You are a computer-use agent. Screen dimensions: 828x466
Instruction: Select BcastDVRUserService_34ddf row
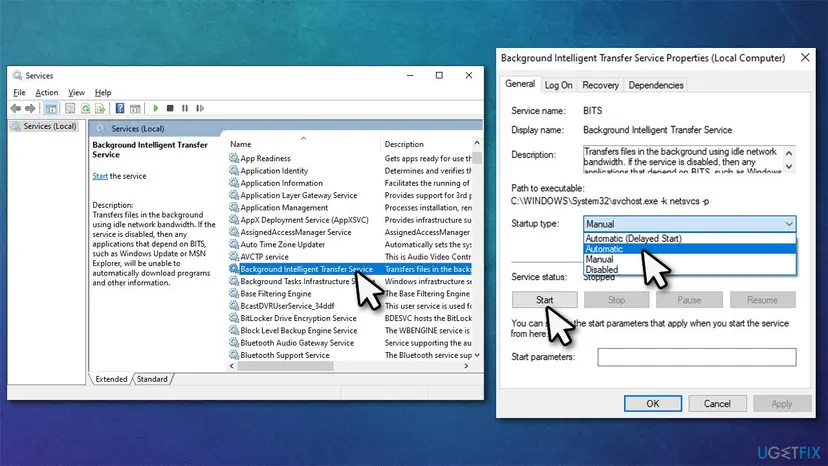click(x=350, y=305)
